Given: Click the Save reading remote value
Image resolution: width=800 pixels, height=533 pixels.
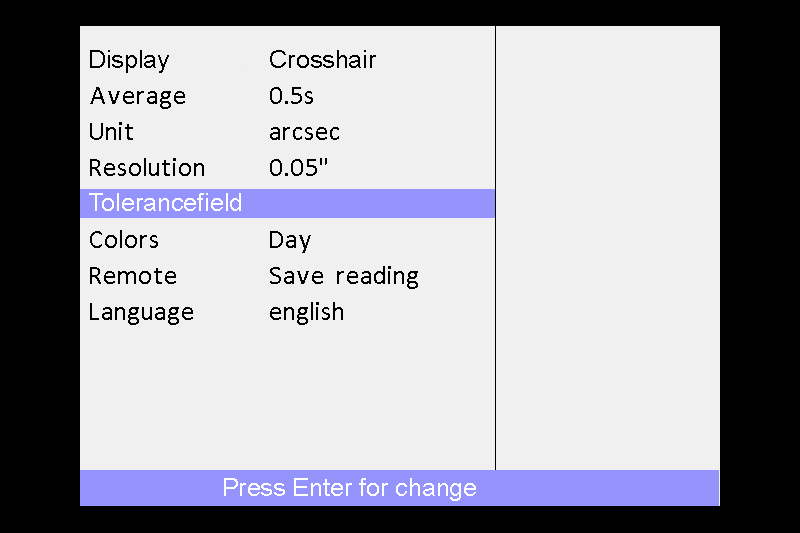Looking at the screenshot, I should [x=344, y=276].
